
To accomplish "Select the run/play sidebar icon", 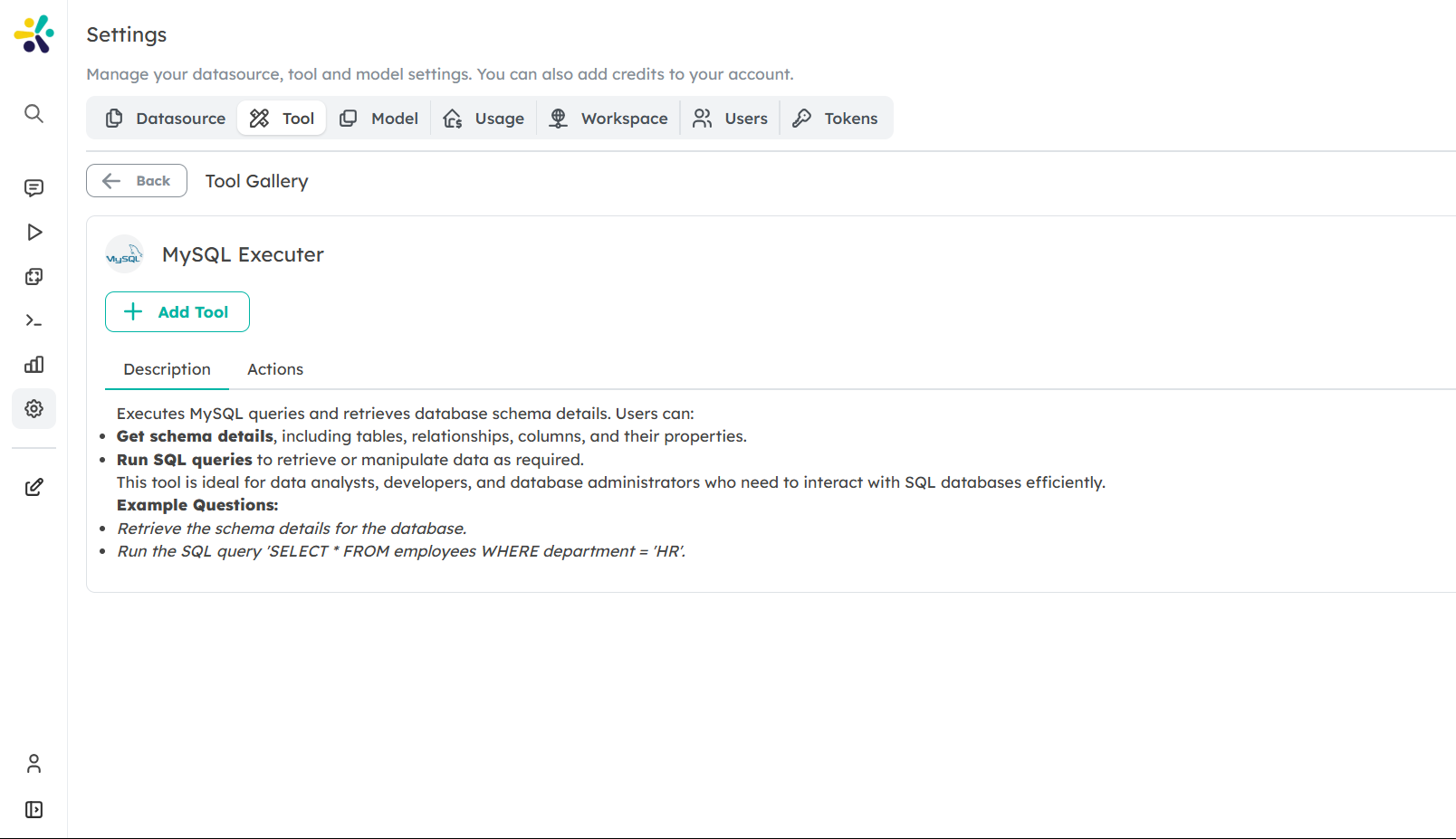I will [34, 232].
